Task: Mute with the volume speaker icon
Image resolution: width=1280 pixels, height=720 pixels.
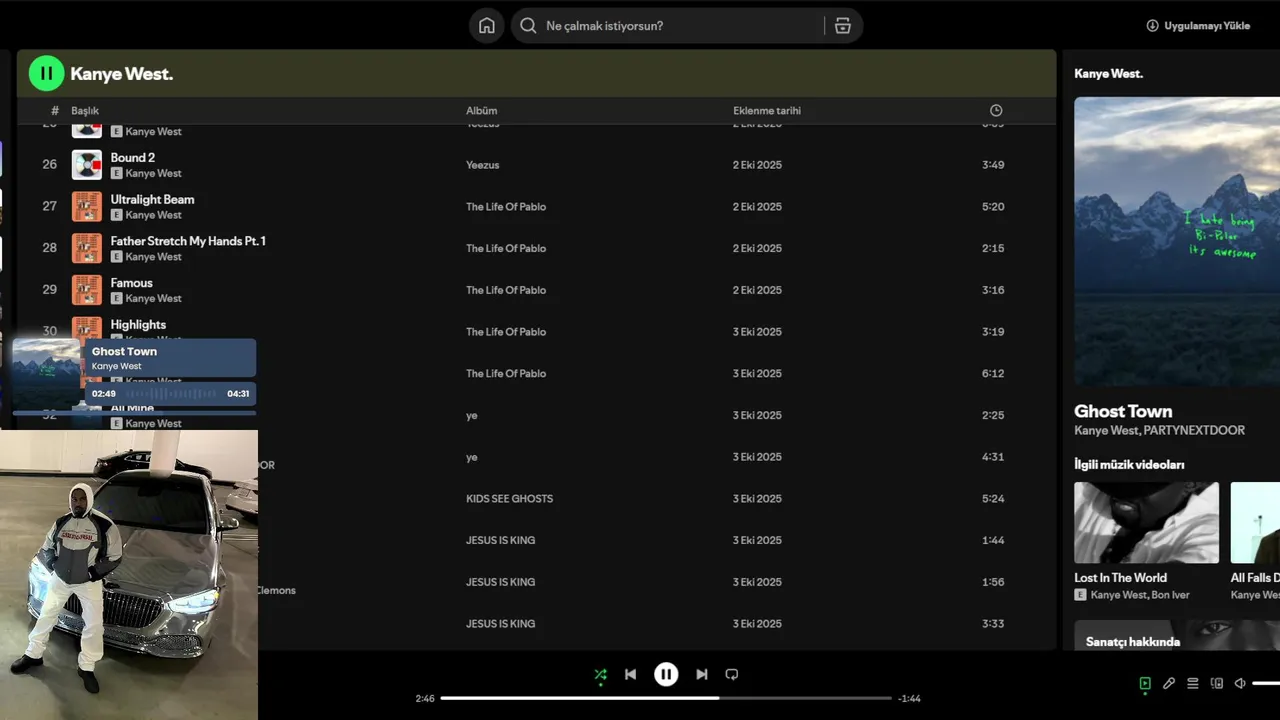Action: click(1240, 684)
